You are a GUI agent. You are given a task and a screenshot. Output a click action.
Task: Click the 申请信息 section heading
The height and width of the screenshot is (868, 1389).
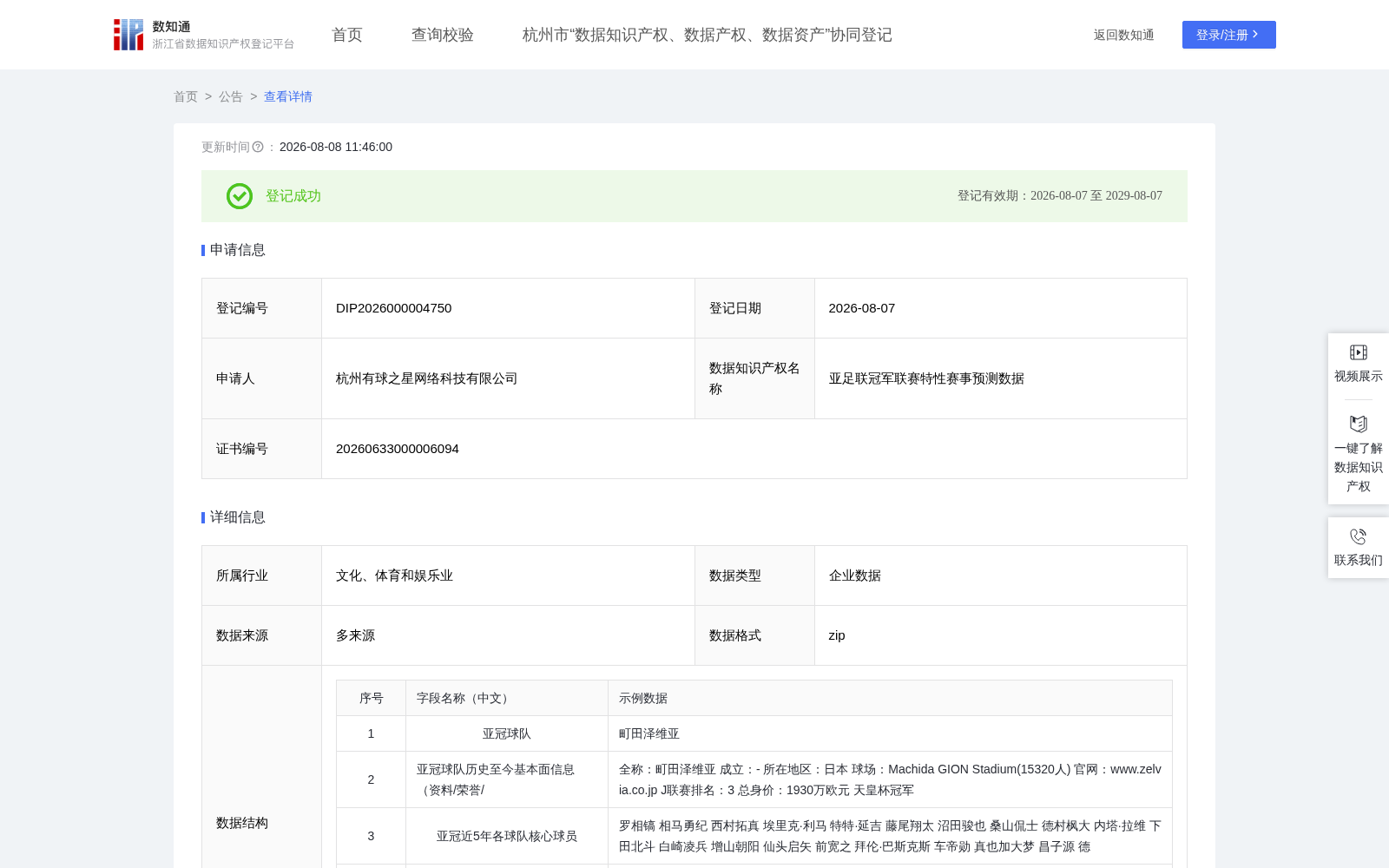coord(238,250)
